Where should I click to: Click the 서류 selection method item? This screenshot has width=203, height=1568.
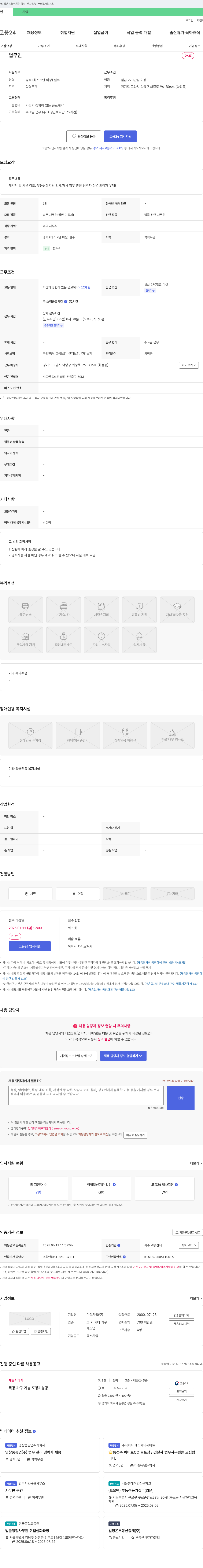pyautogui.click(x=30, y=894)
